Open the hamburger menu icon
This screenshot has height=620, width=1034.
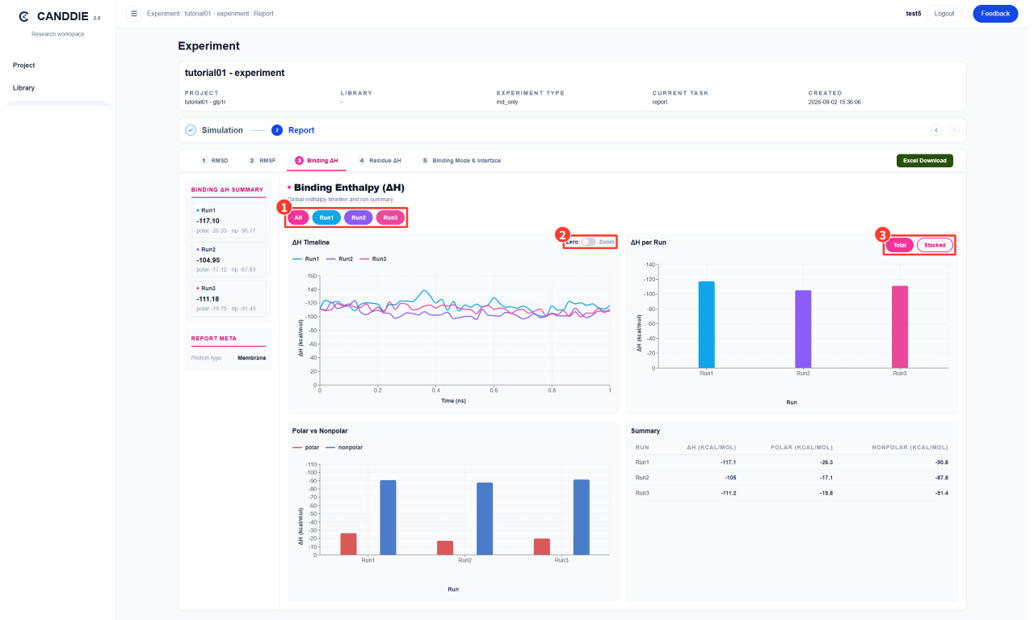(134, 13)
